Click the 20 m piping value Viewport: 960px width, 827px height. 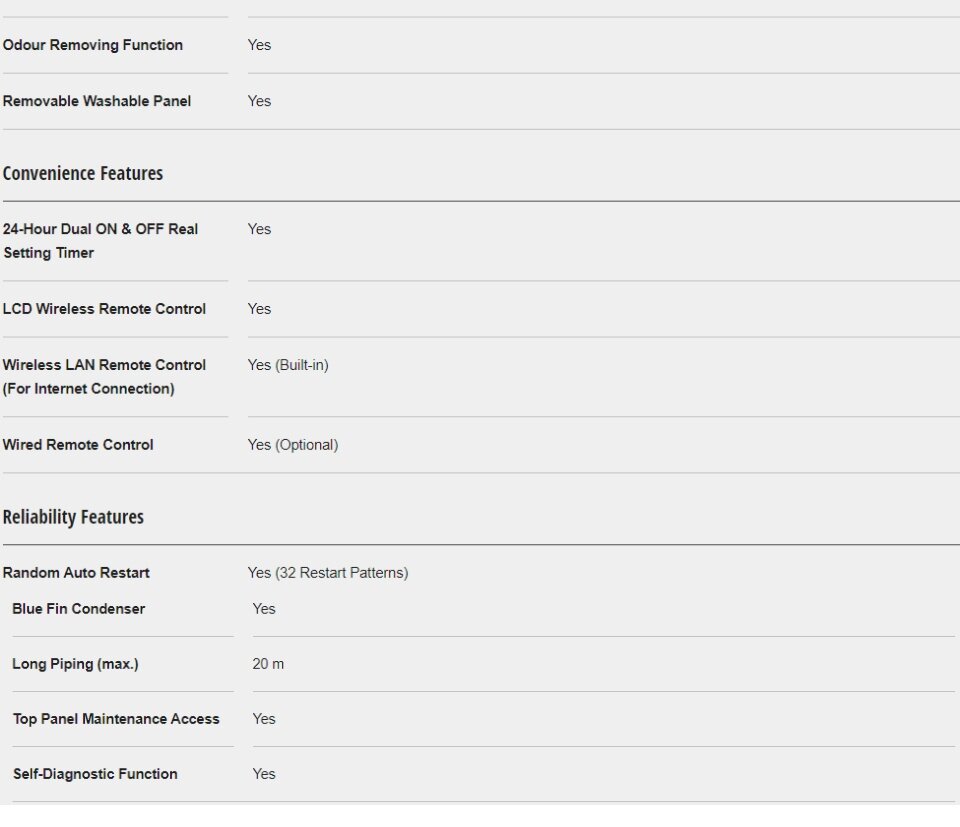268,664
